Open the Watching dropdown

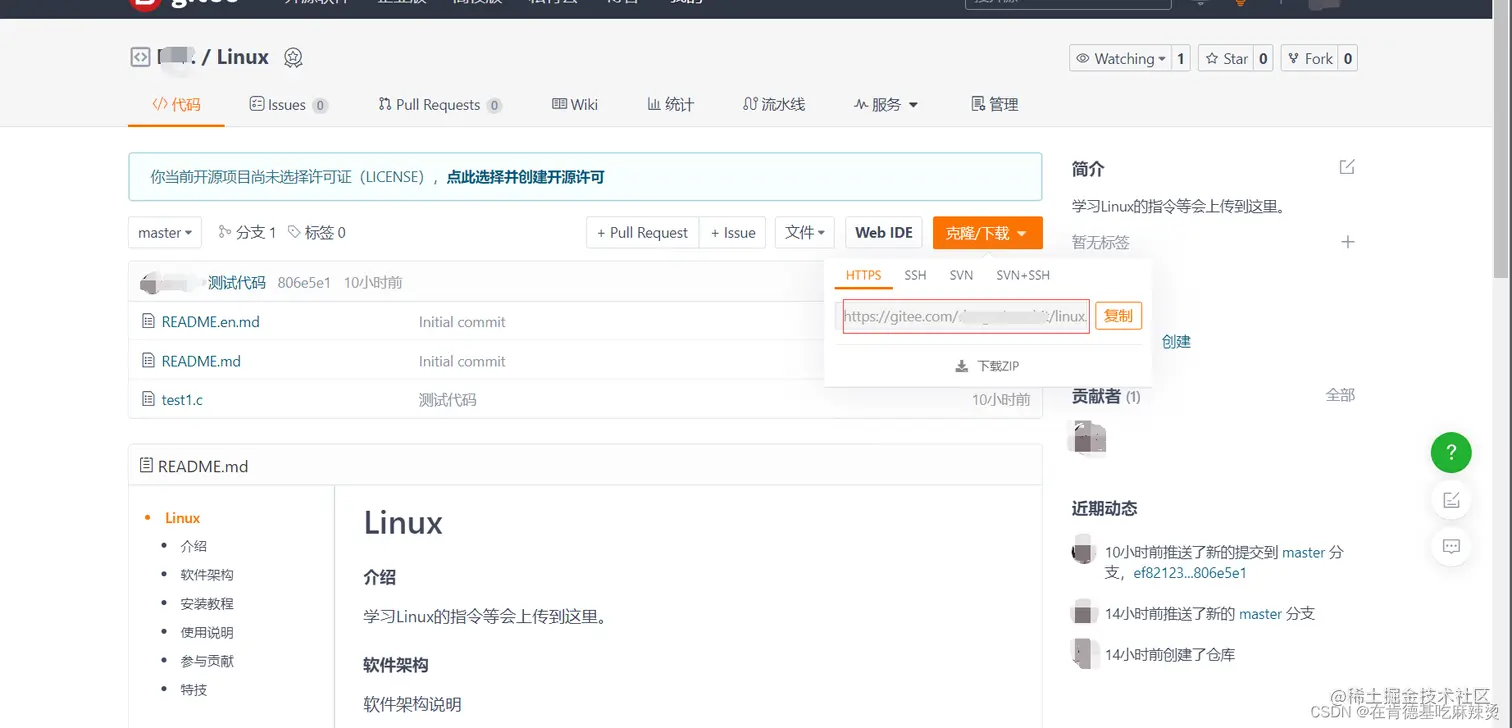(1120, 59)
